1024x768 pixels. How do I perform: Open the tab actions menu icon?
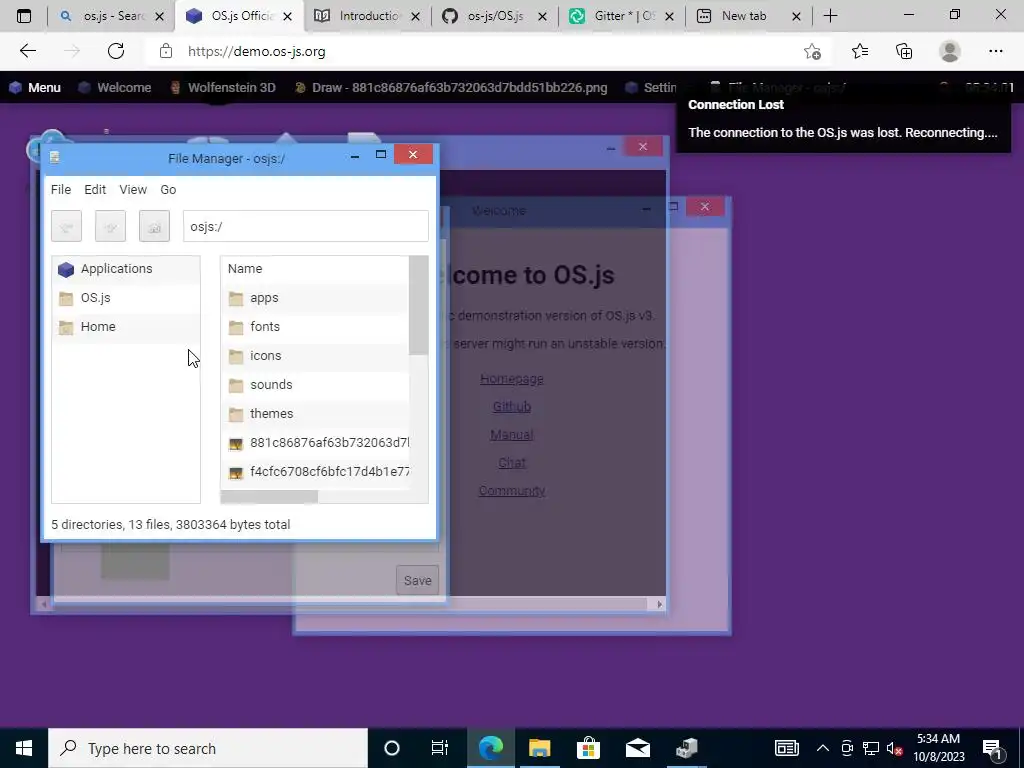click(x=24, y=16)
